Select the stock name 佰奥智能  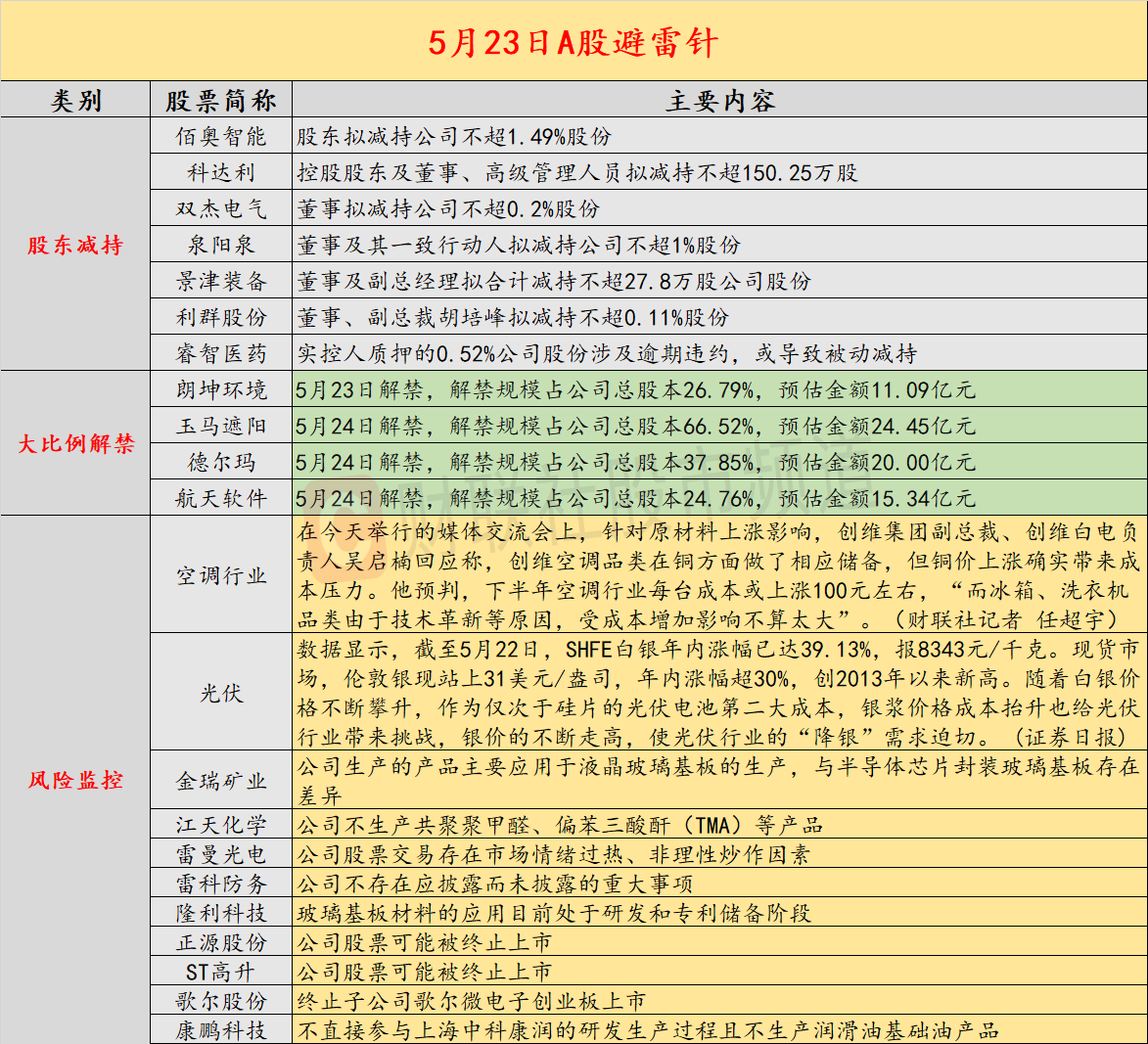click(221, 137)
